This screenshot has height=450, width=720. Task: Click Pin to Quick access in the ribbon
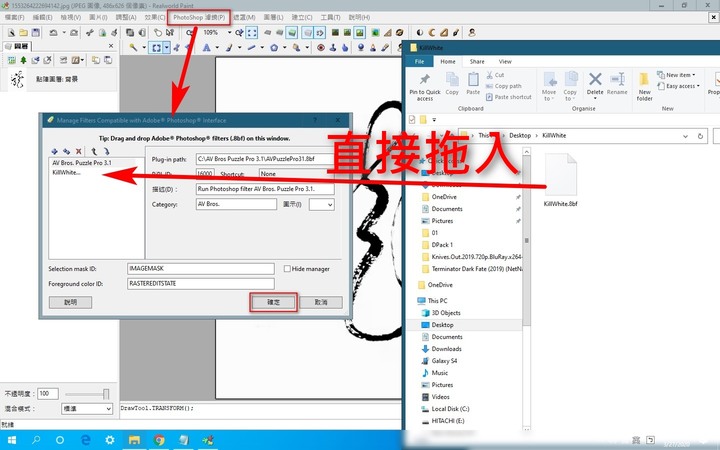pos(425,87)
